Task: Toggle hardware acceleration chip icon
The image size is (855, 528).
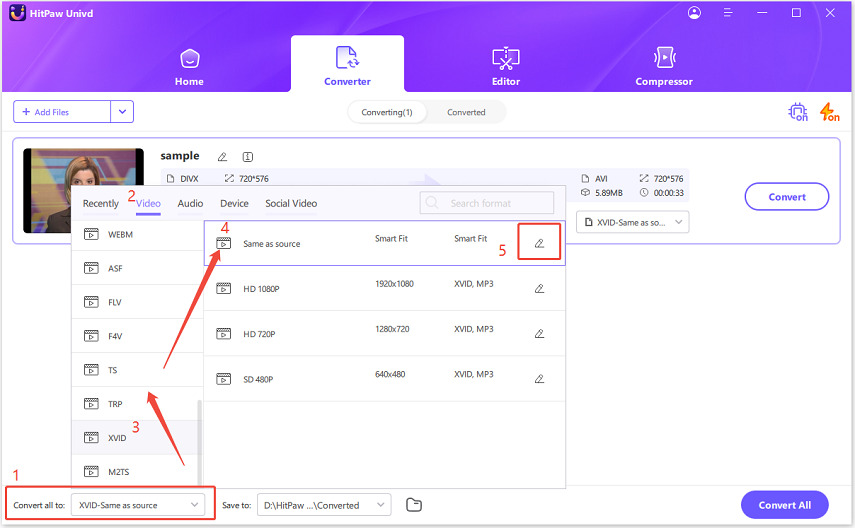Action: click(x=798, y=112)
